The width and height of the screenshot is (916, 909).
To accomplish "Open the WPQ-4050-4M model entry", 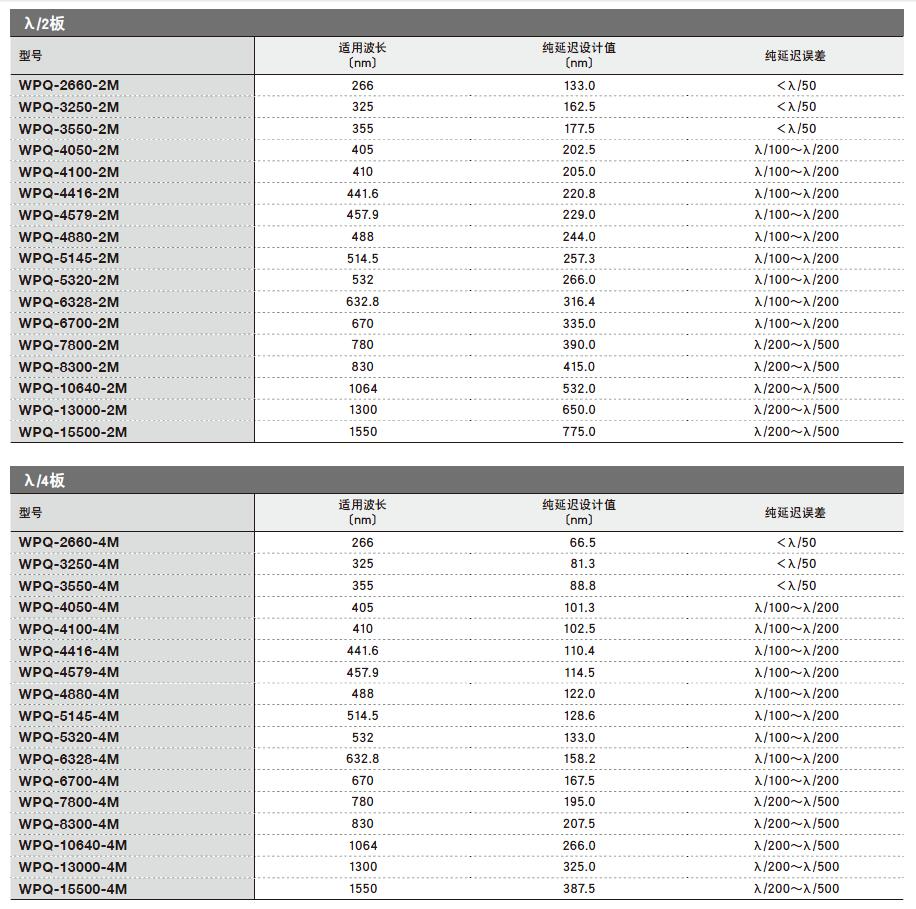I will 69,608.
